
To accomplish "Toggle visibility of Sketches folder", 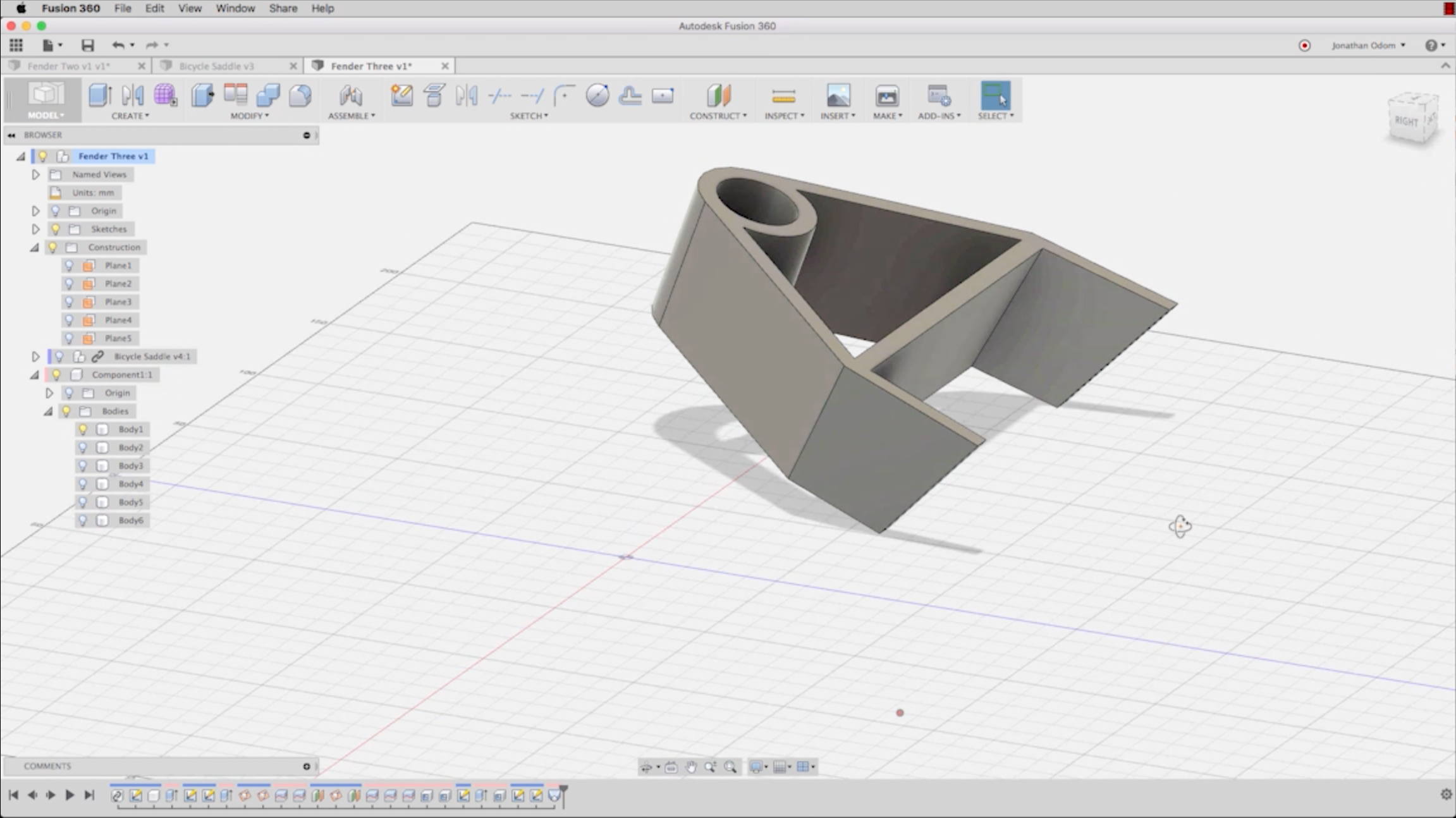I will coord(56,229).
